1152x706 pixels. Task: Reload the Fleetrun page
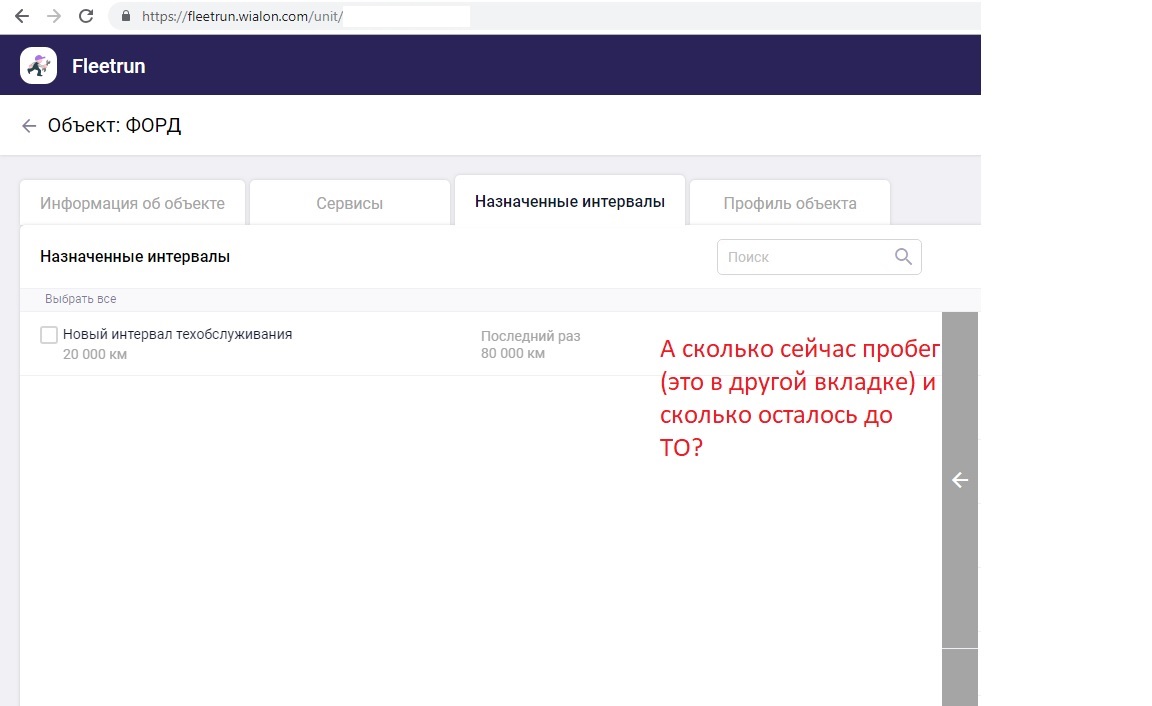pyautogui.click(x=86, y=16)
